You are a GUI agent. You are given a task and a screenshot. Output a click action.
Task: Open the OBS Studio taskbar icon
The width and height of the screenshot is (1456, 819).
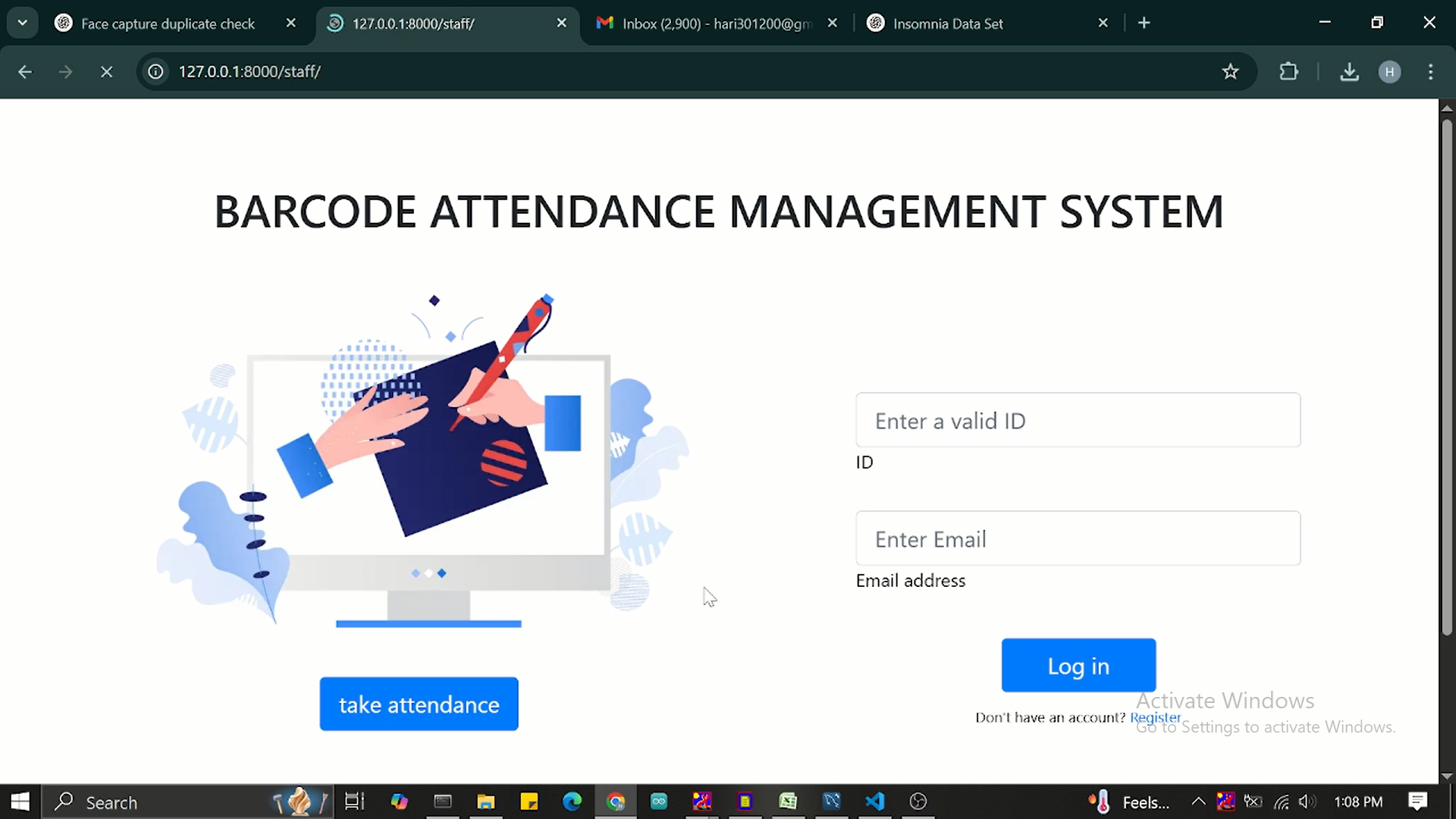pos(918,802)
